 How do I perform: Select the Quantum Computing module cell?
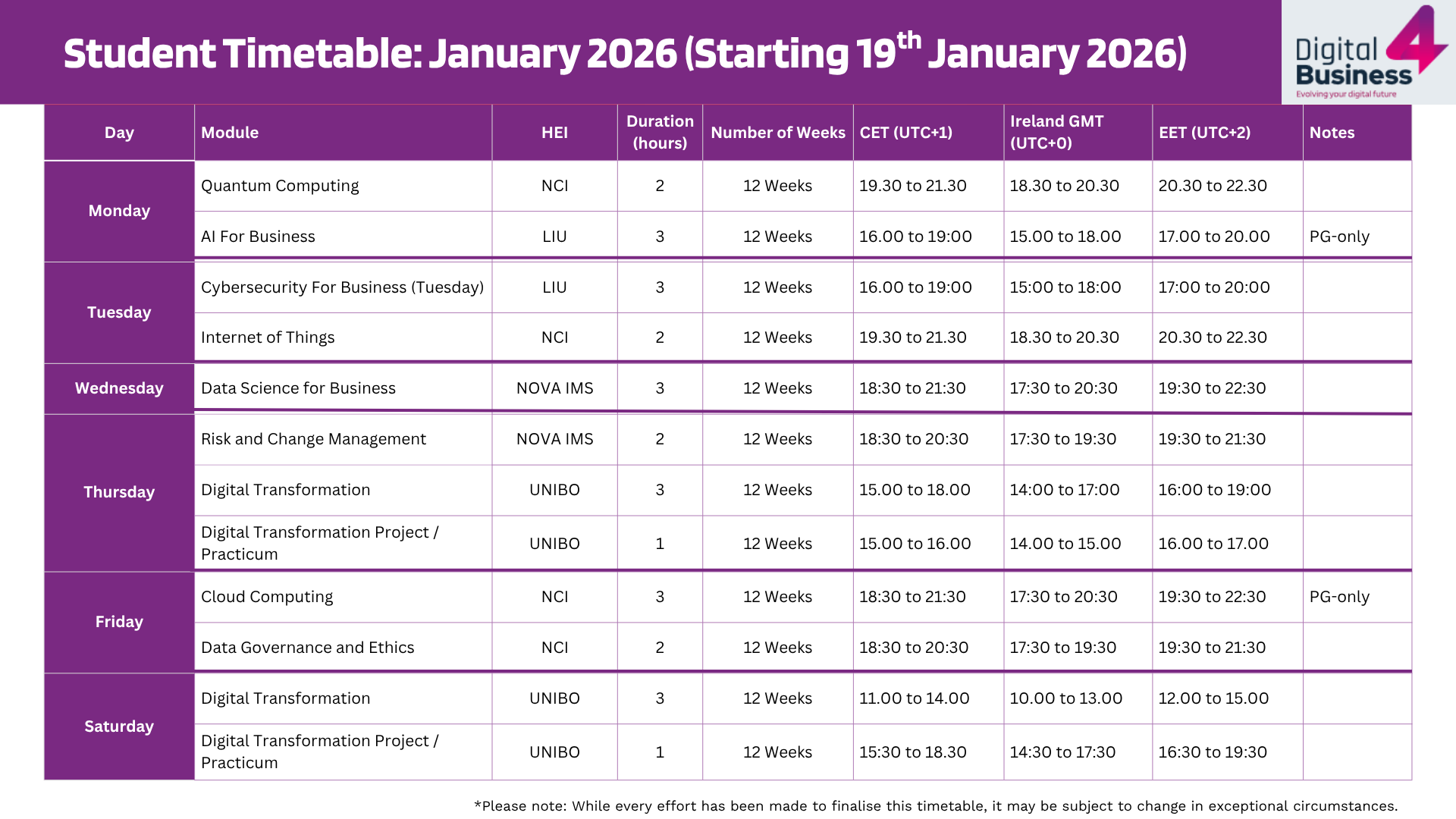280,186
